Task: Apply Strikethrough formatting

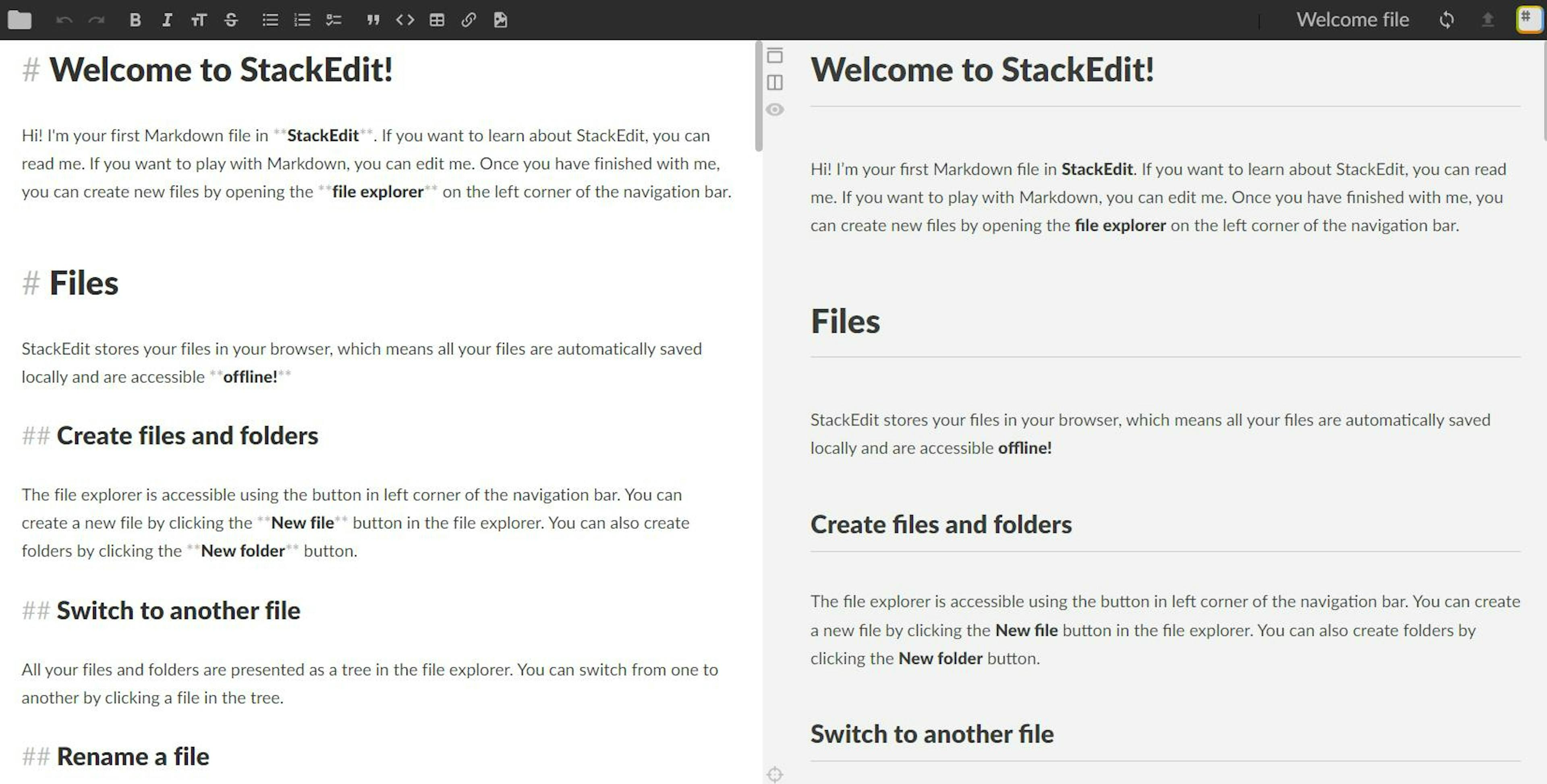Action: 231,20
